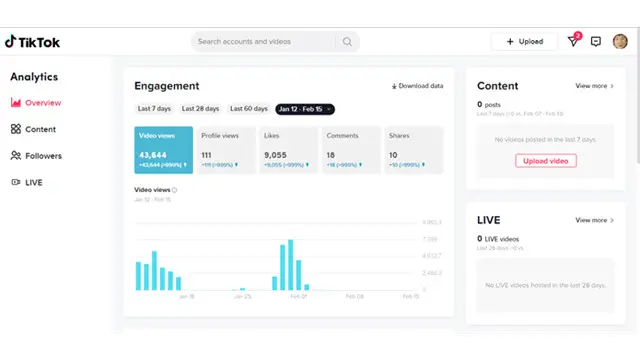Click the 9,055 likes value

tap(276, 155)
